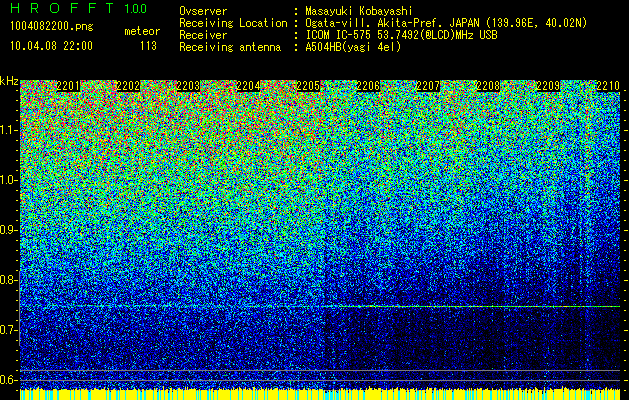This screenshot has height=400, width=629.
Task: Click the 2209 time marker
Action: point(548,85)
